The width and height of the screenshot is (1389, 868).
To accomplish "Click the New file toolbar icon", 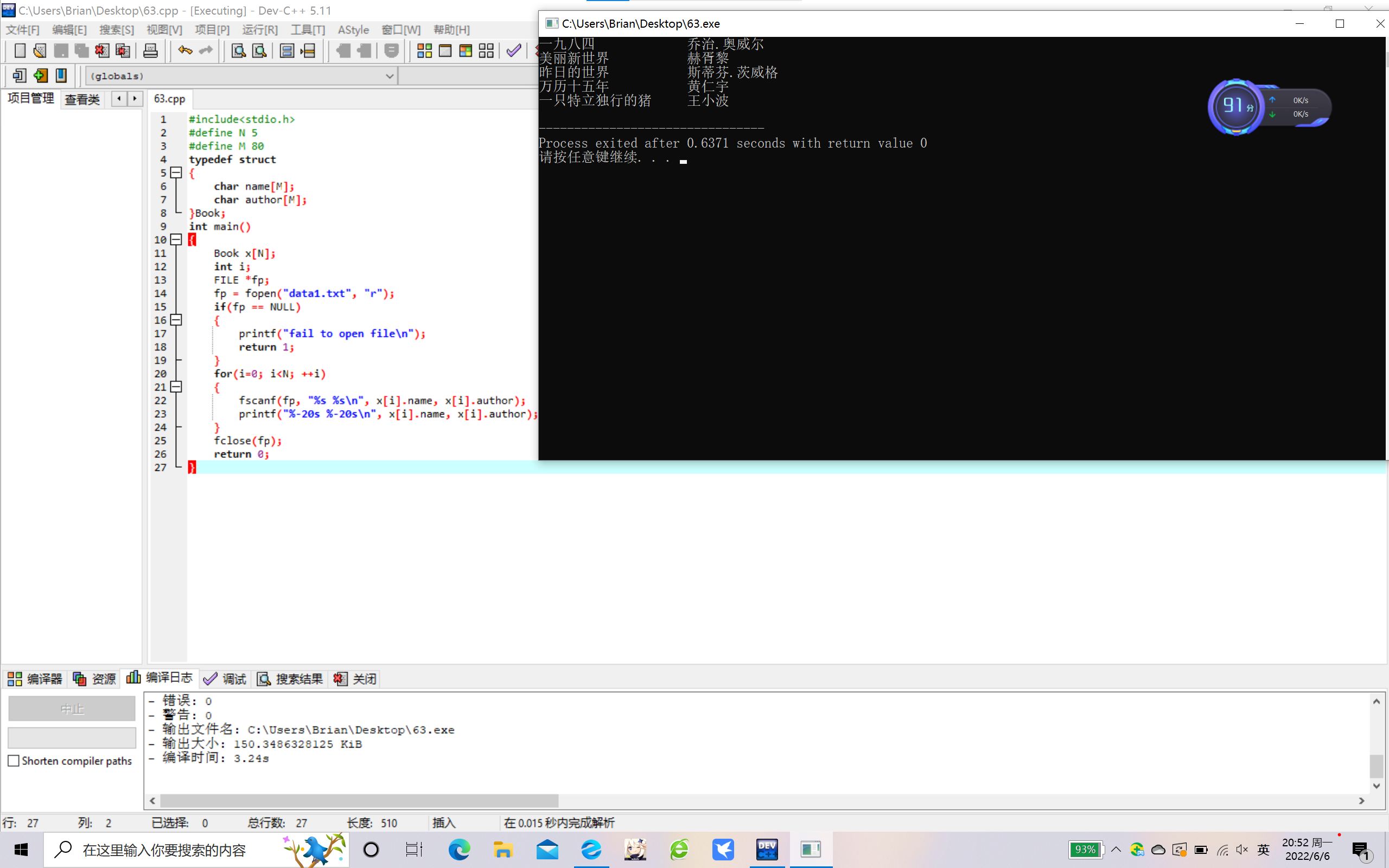I will 20,50.
